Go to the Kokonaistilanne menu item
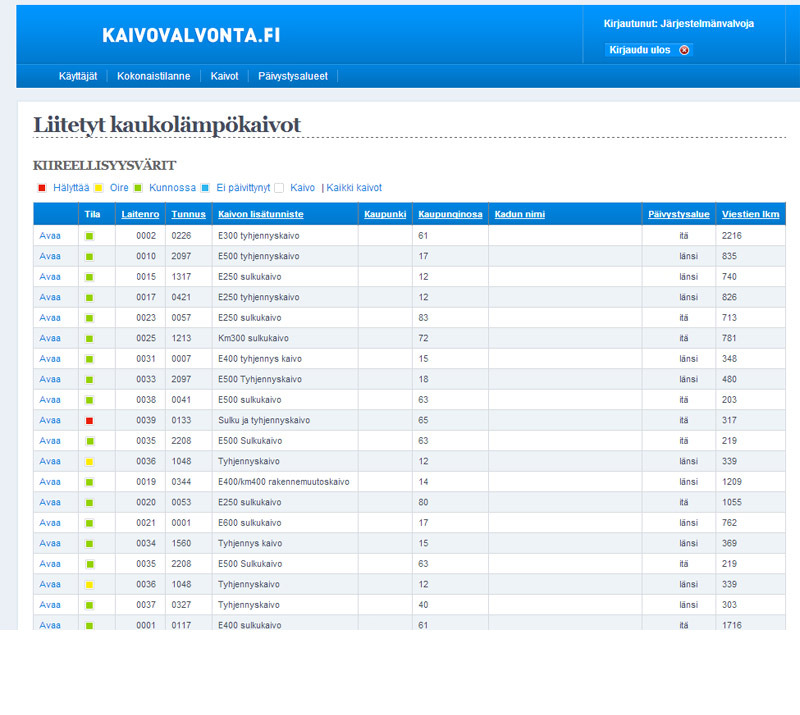The width and height of the screenshot is (800, 715). click(153, 76)
